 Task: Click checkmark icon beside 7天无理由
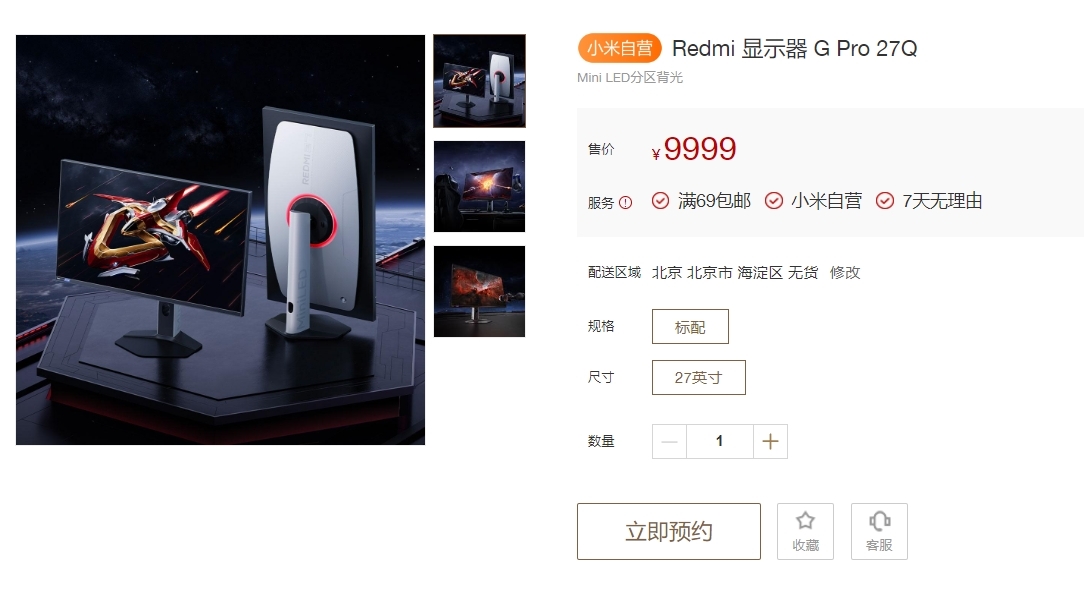coord(885,200)
